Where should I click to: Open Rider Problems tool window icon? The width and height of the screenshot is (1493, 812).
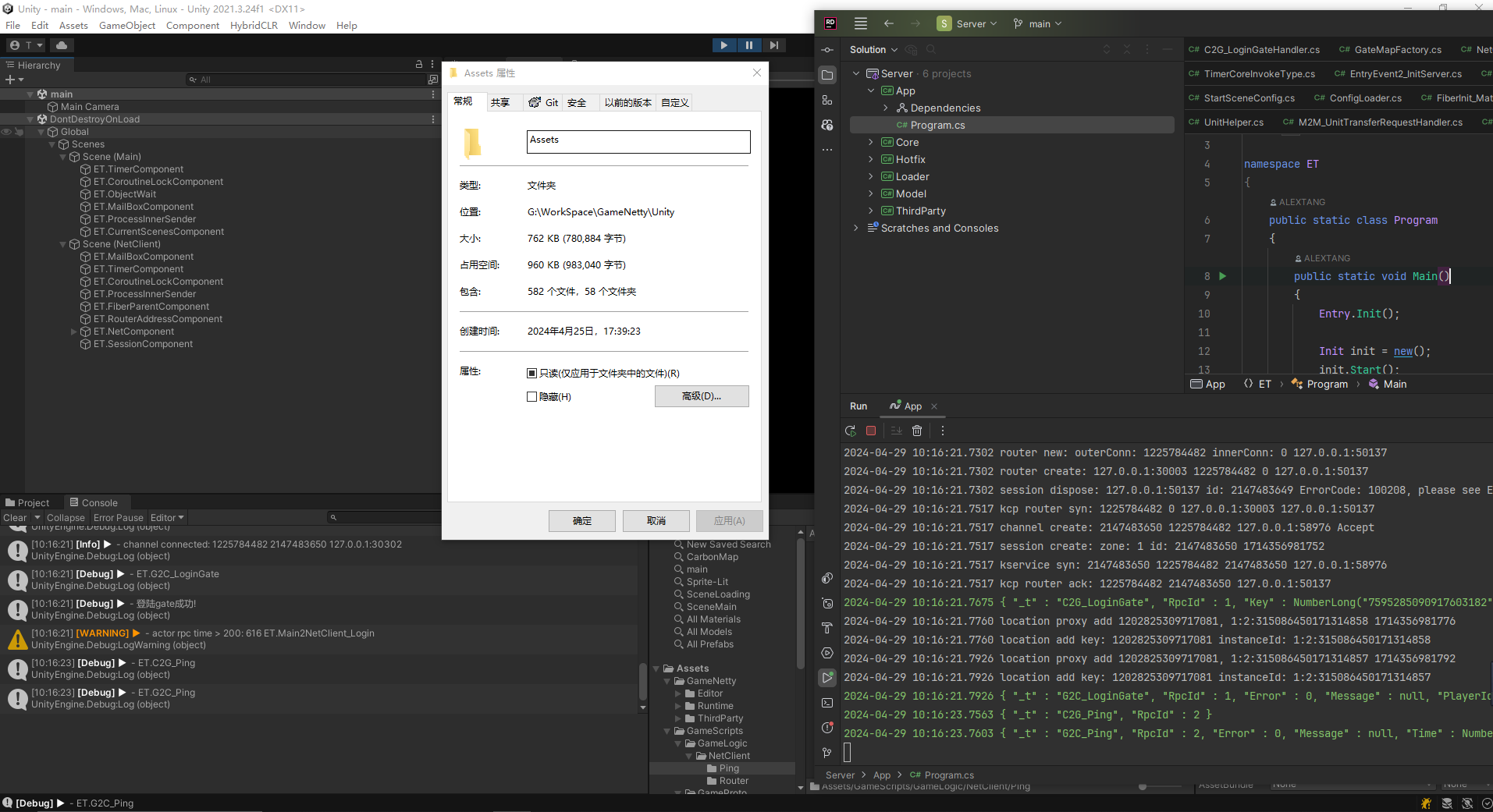[827, 728]
